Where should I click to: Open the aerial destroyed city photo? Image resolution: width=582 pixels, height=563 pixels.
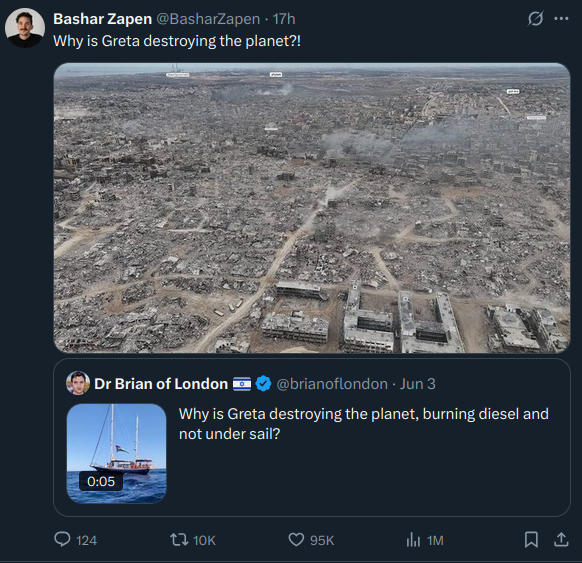click(x=312, y=208)
